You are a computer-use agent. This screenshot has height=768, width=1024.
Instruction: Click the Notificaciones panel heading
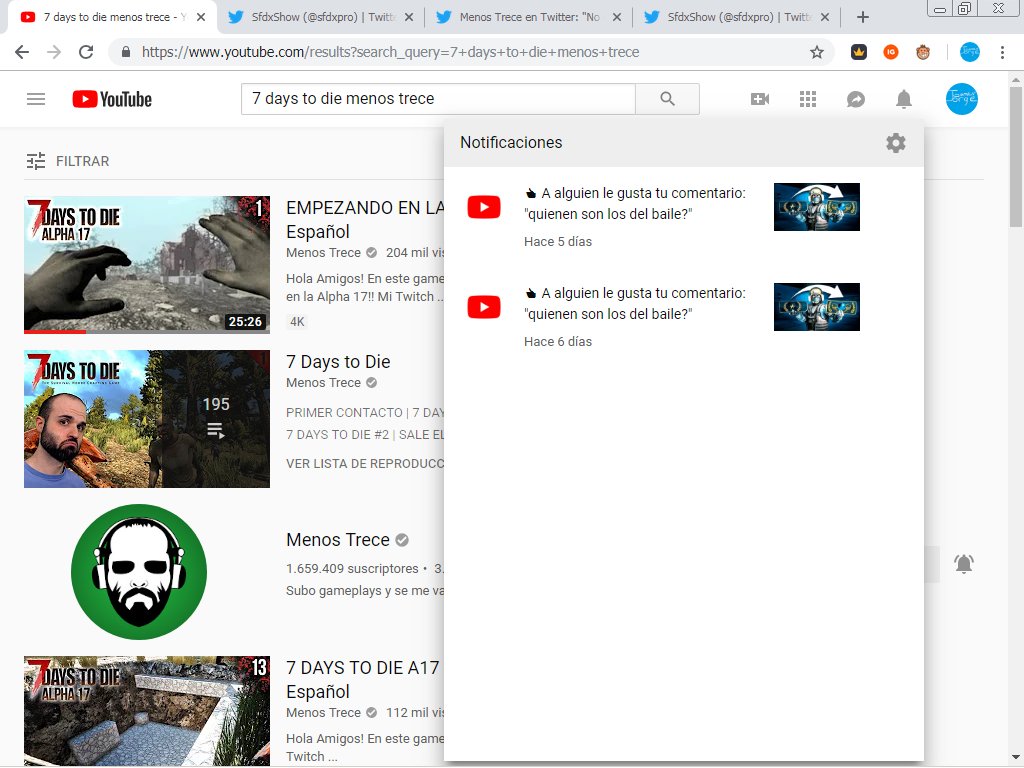(x=511, y=142)
